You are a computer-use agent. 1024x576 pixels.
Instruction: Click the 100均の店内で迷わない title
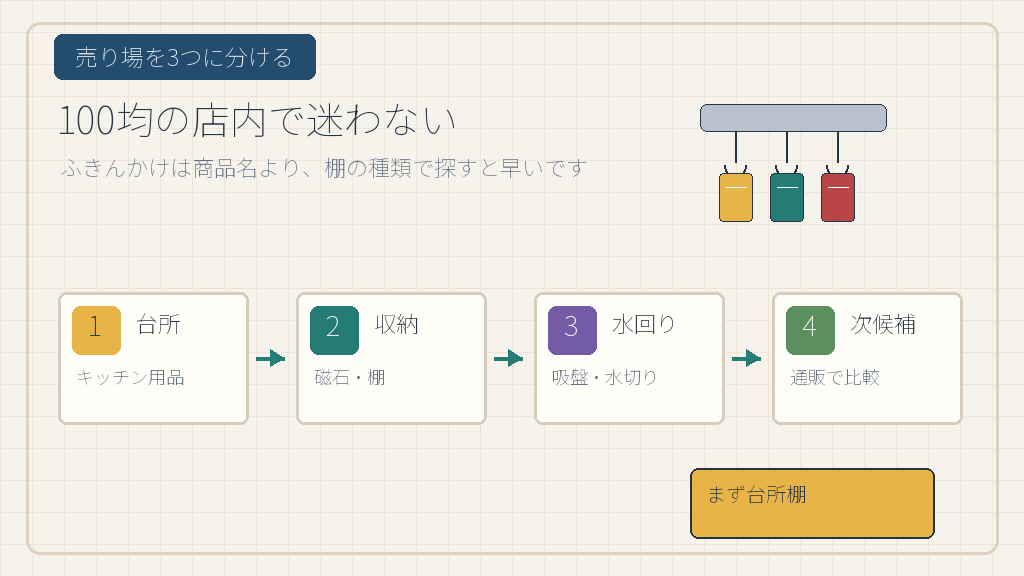[257, 121]
